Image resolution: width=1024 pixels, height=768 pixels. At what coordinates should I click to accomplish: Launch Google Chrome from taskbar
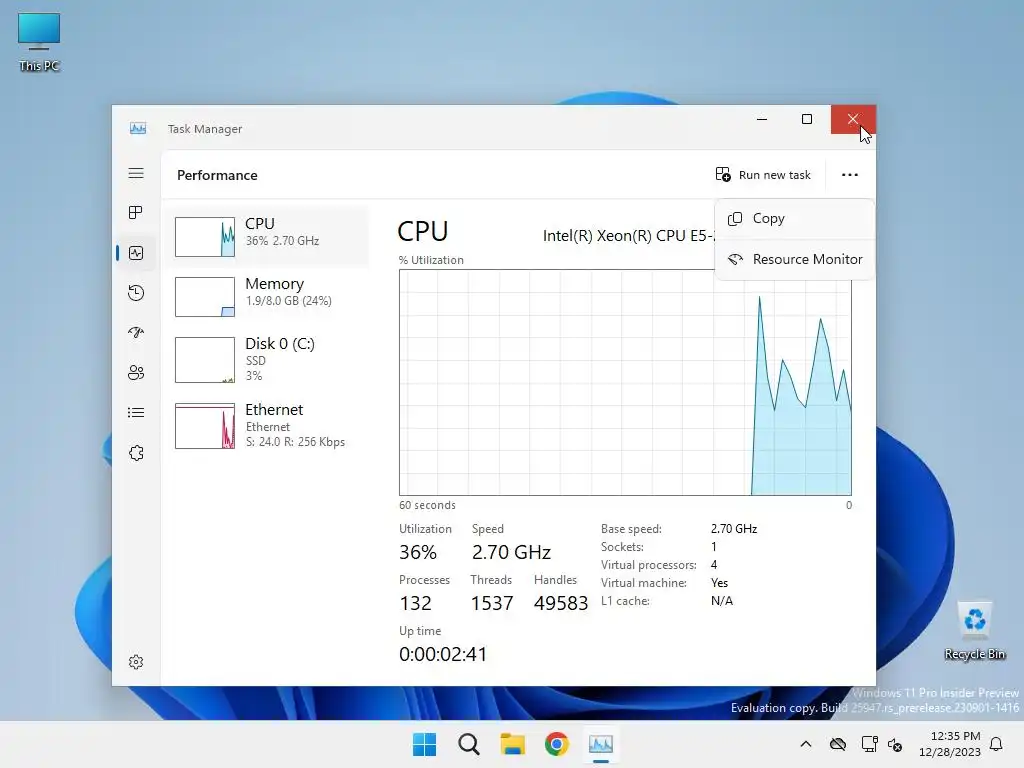click(x=556, y=744)
